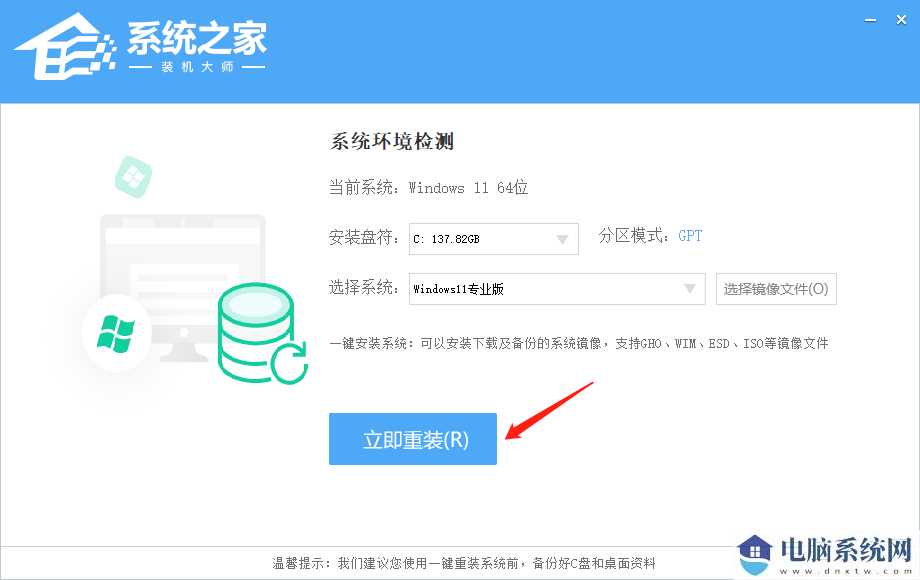Expand the 安装盘符 drive dropdown arrow
This screenshot has width=920, height=580.
(x=562, y=239)
